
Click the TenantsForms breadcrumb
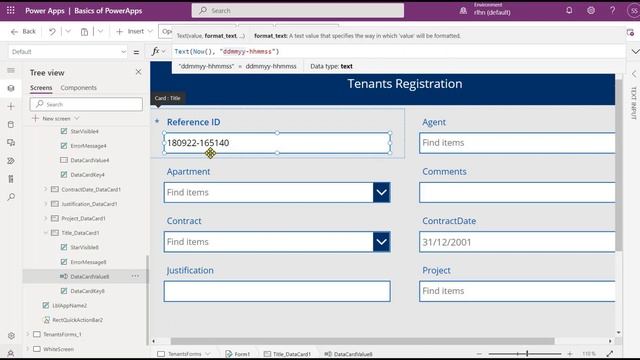click(184, 354)
